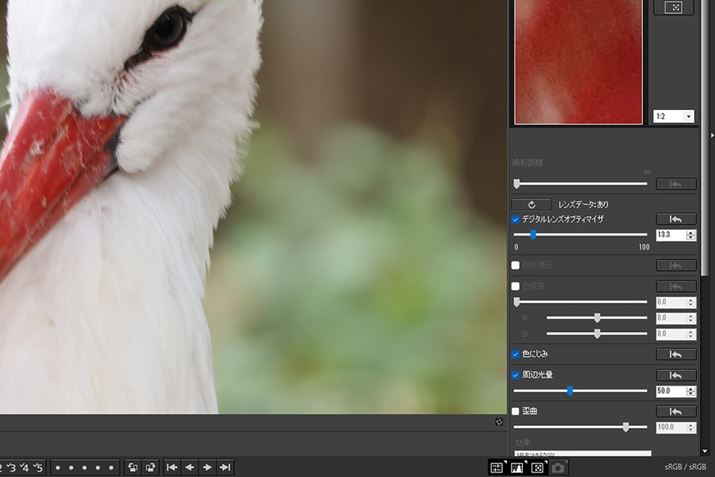Click the red magnified preview thumbnail

pyautogui.click(x=578, y=62)
